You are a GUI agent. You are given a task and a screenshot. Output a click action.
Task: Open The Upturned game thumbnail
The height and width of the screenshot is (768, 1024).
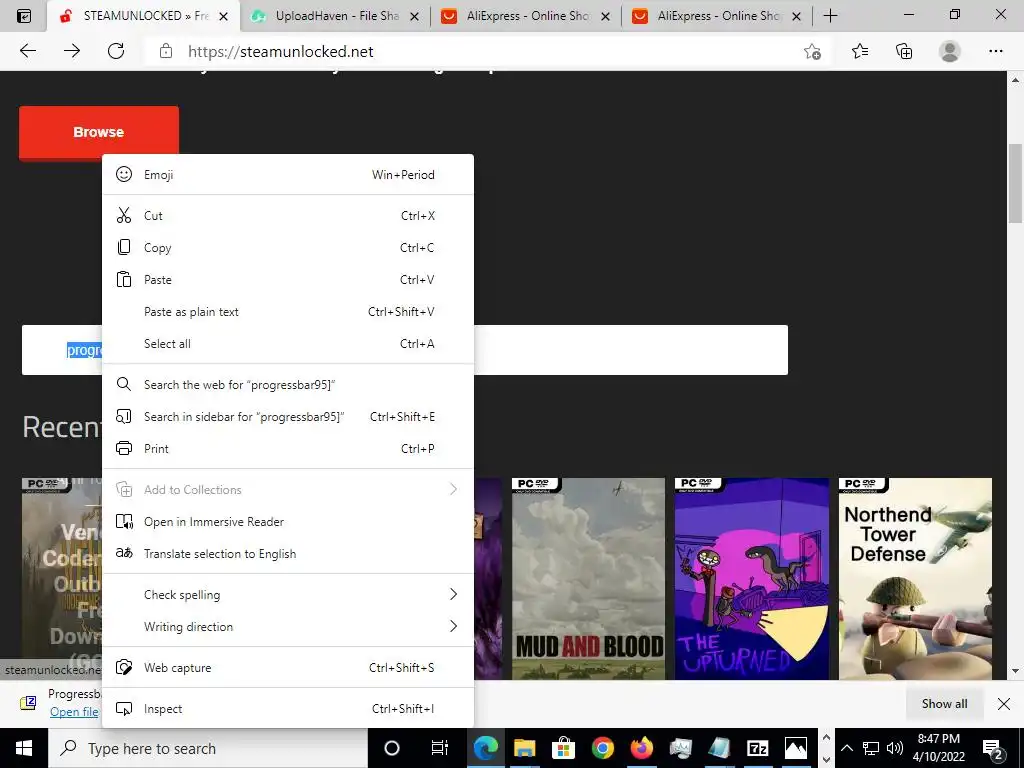752,579
